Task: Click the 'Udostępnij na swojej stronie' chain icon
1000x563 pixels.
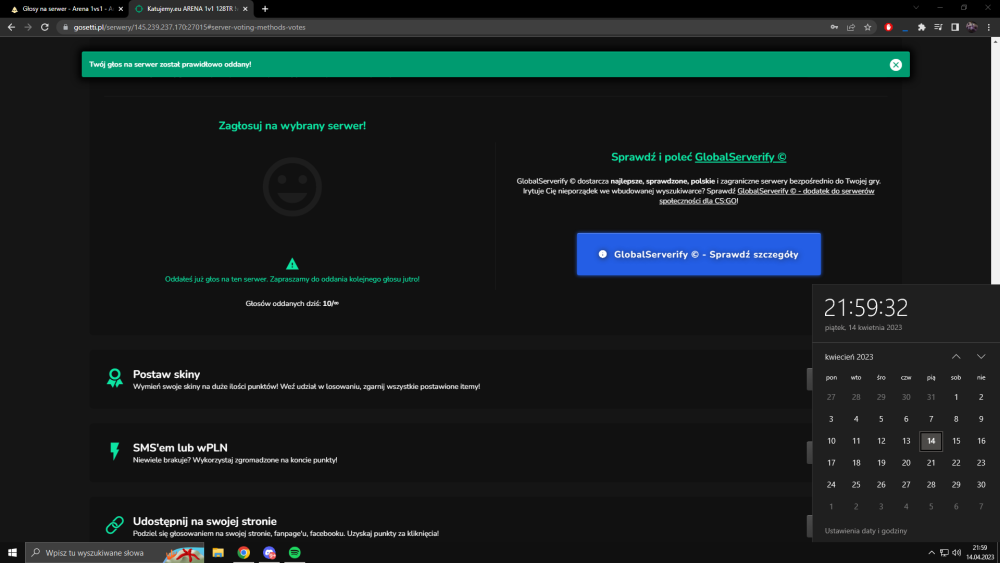Action: (115, 525)
